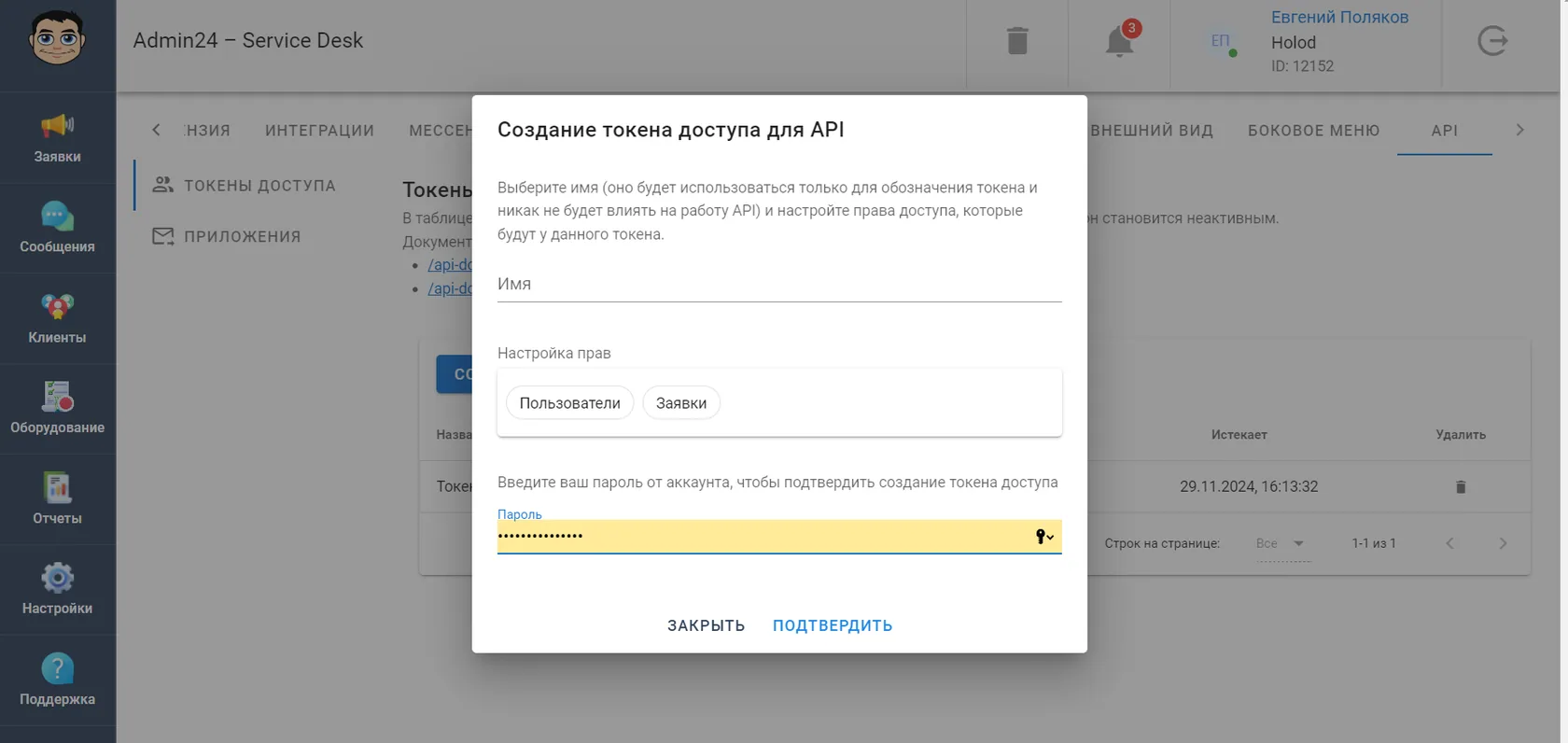Viewport: 1568px width, 743px height.
Task: Select the API tab
Action: pos(1445,131)
